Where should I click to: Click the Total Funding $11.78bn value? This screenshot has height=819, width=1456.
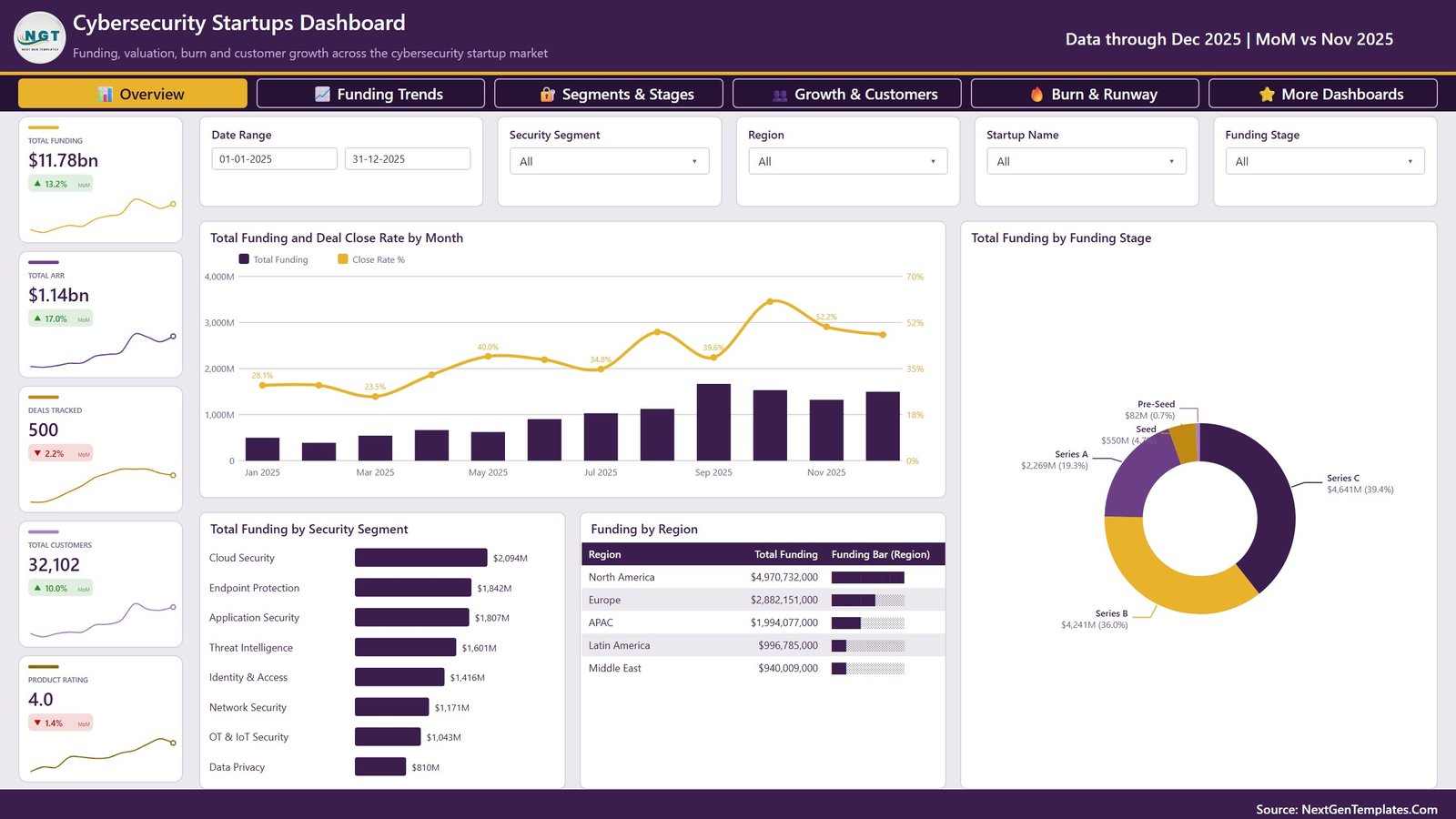coord(63,160)
